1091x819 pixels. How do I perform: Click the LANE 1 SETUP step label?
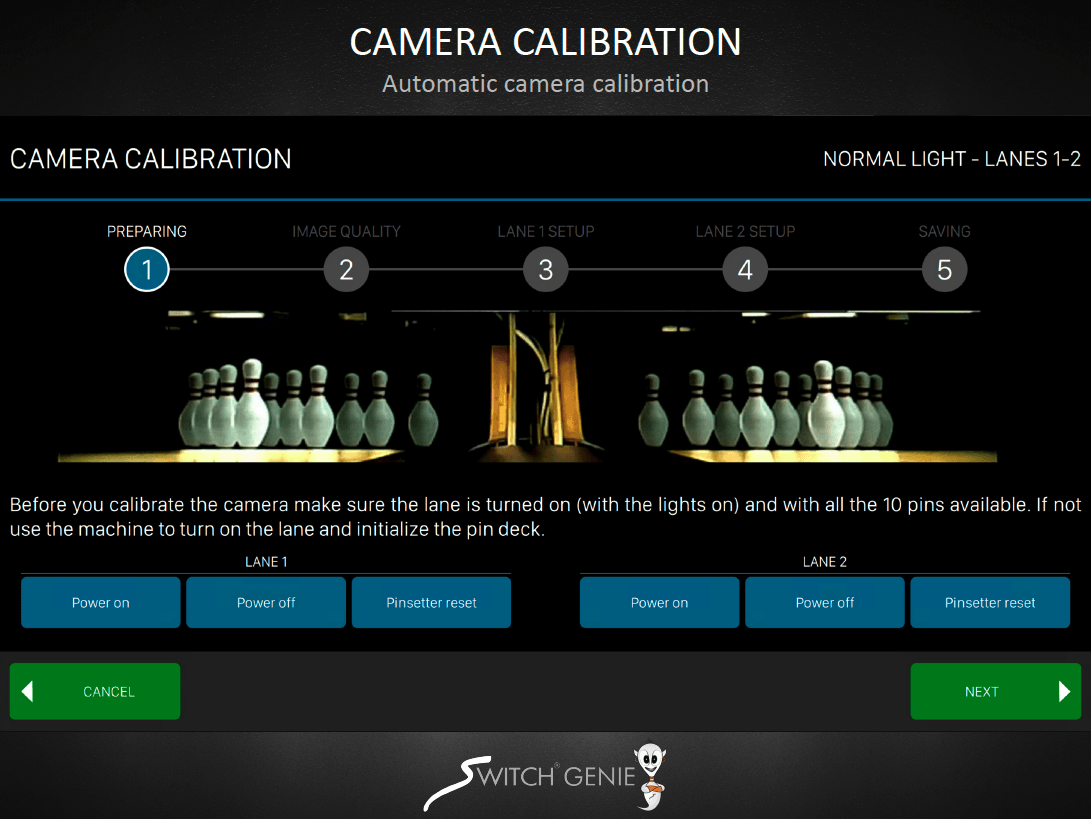(x=546, y=232)
